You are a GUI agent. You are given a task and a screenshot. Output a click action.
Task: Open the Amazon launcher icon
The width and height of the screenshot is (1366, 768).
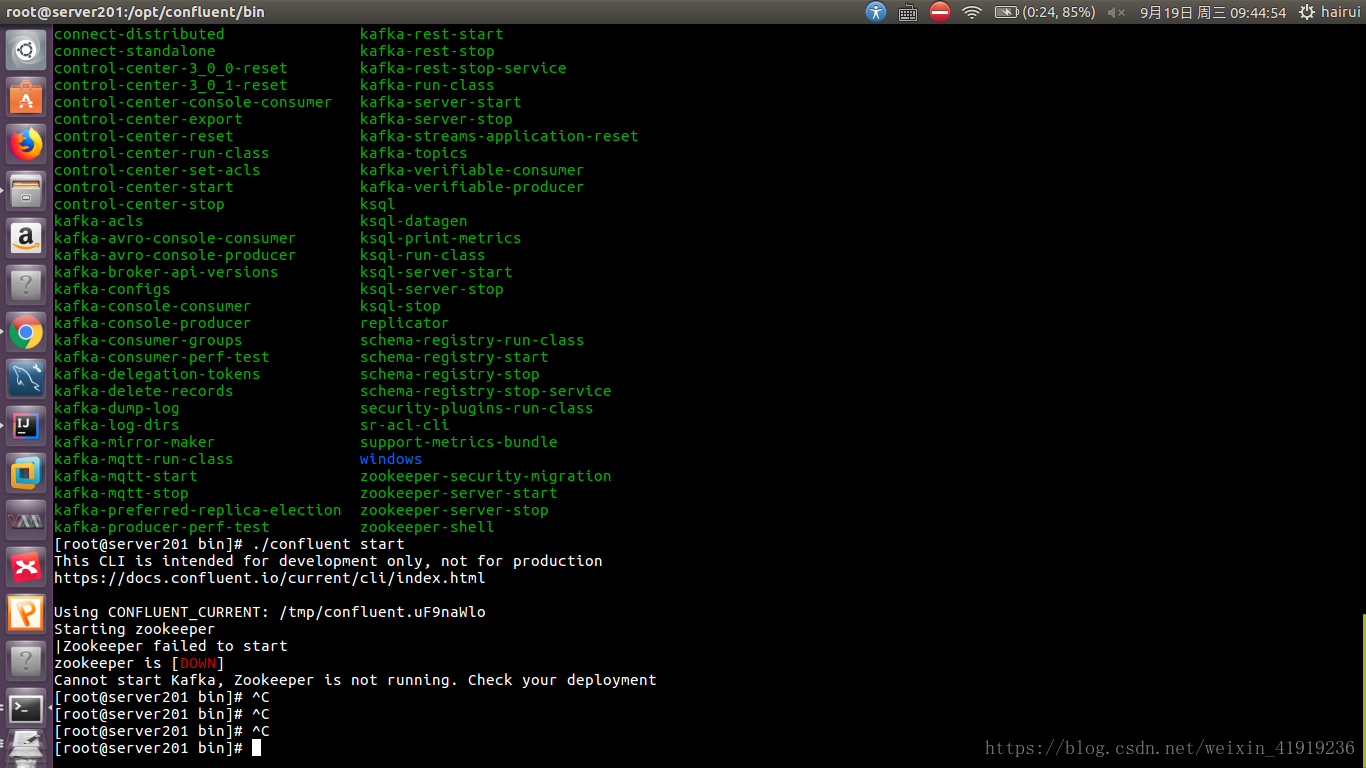click(x=26, y=238)
